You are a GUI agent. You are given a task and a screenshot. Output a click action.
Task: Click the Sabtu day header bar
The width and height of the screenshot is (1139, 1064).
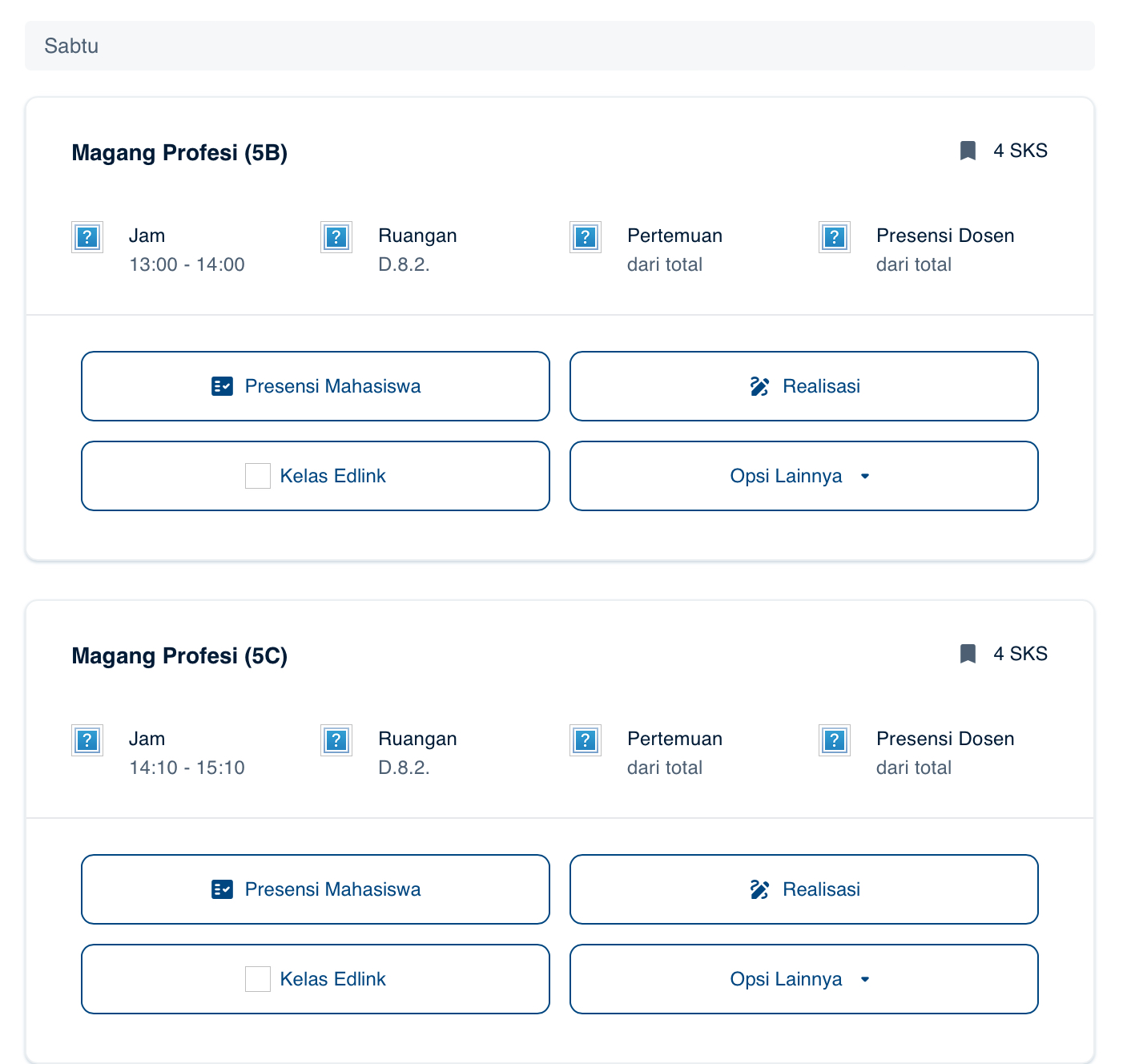559,46
